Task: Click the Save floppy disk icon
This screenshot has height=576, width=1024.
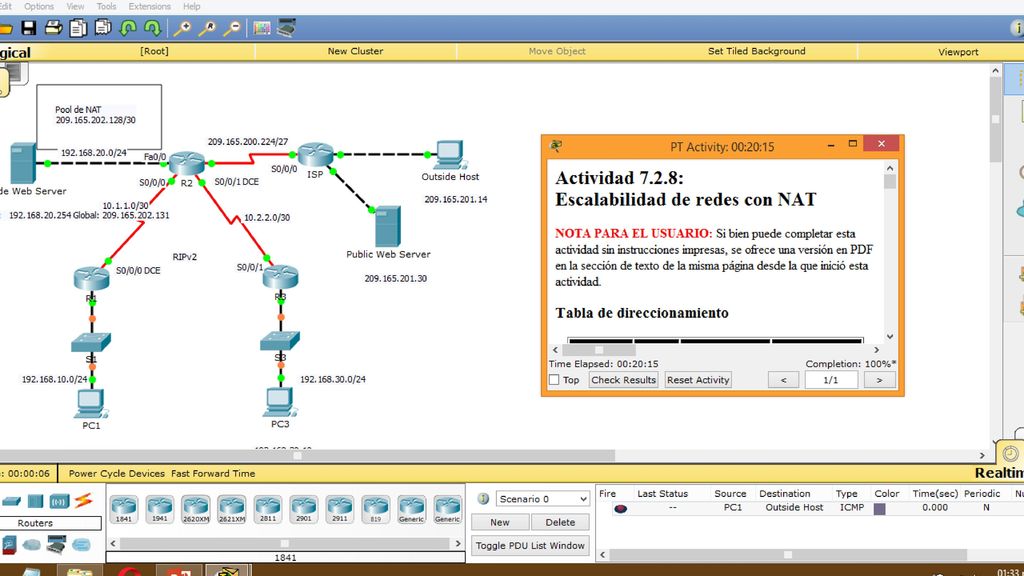Action: point(29,28)
